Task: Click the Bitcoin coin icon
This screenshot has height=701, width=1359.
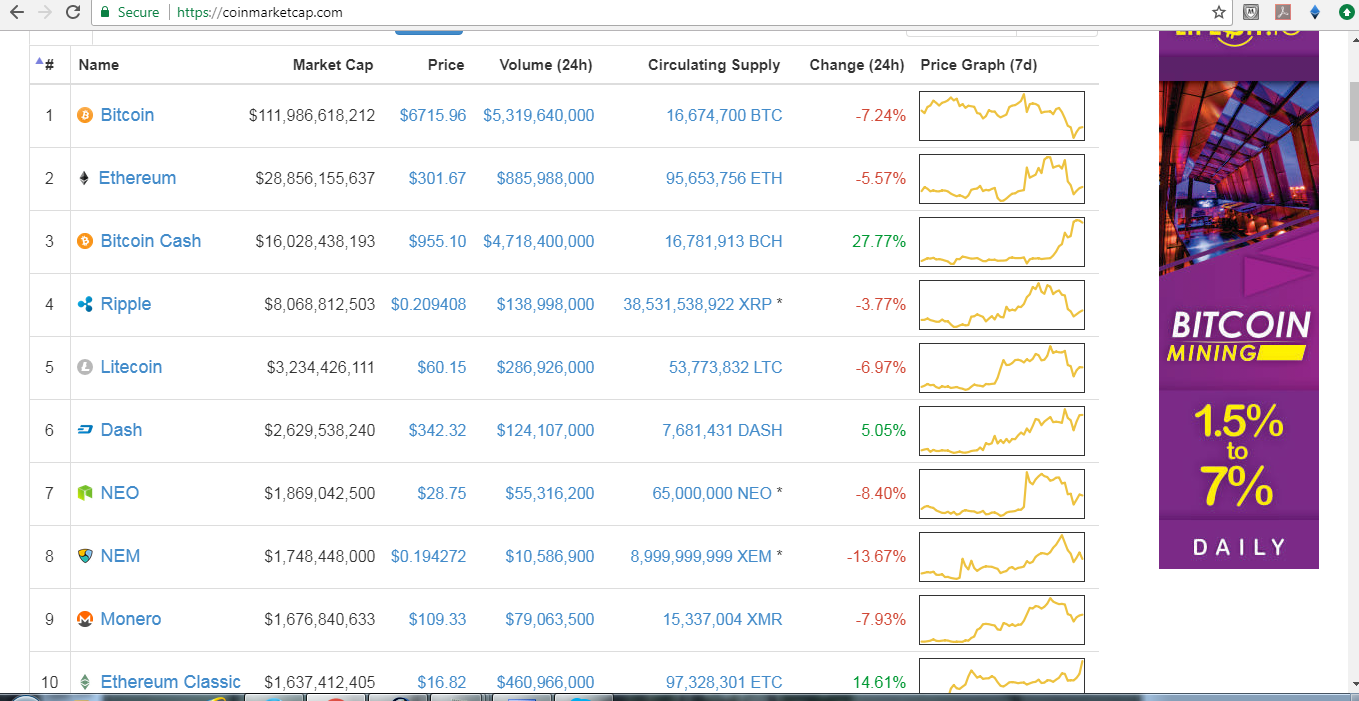Action: (x=85, y=115)
